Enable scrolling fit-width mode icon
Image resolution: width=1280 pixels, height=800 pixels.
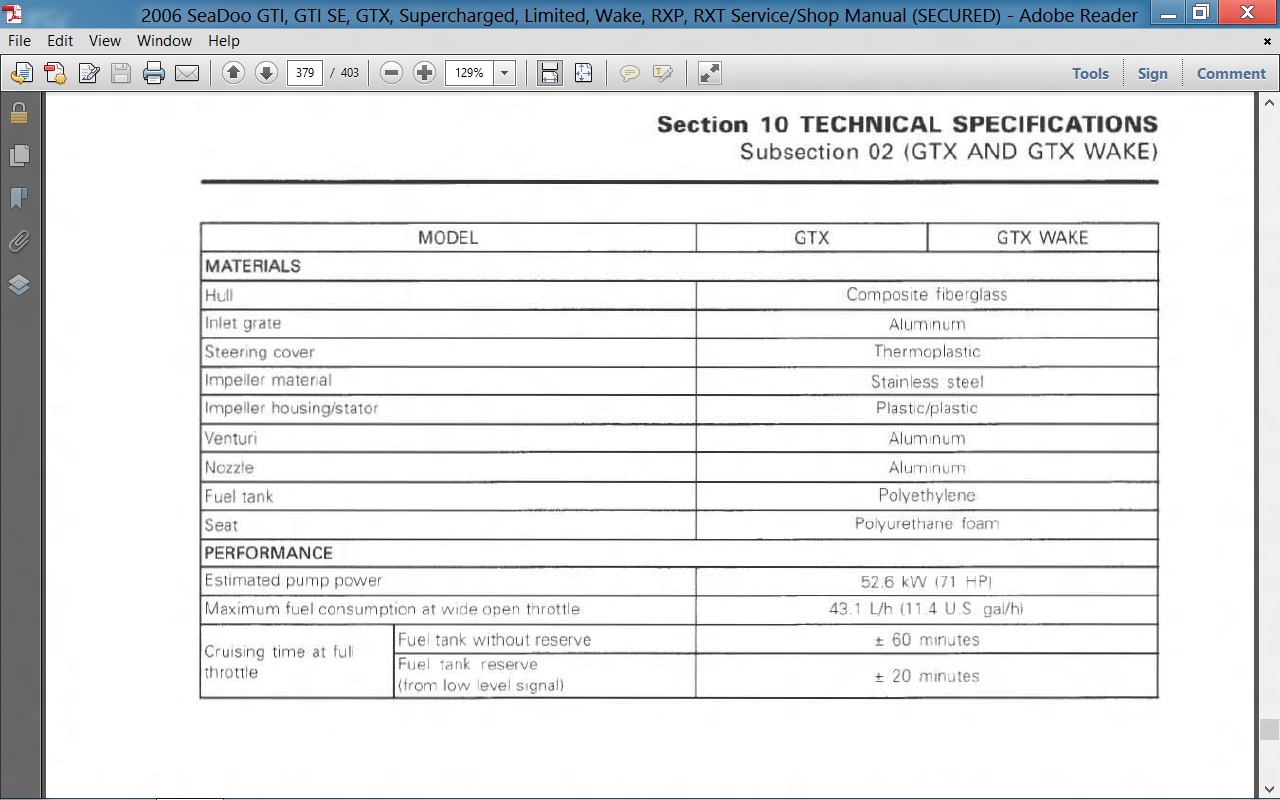550,73
